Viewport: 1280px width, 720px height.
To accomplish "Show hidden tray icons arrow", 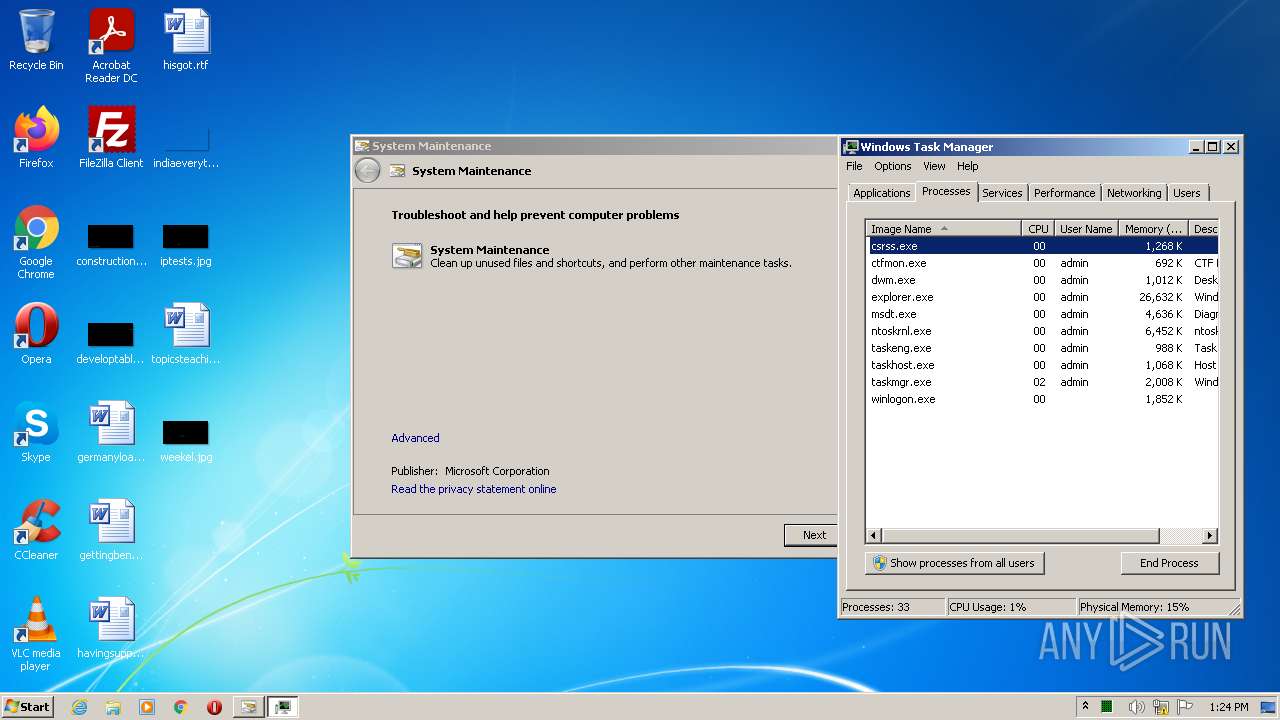I will (1085, 707).
